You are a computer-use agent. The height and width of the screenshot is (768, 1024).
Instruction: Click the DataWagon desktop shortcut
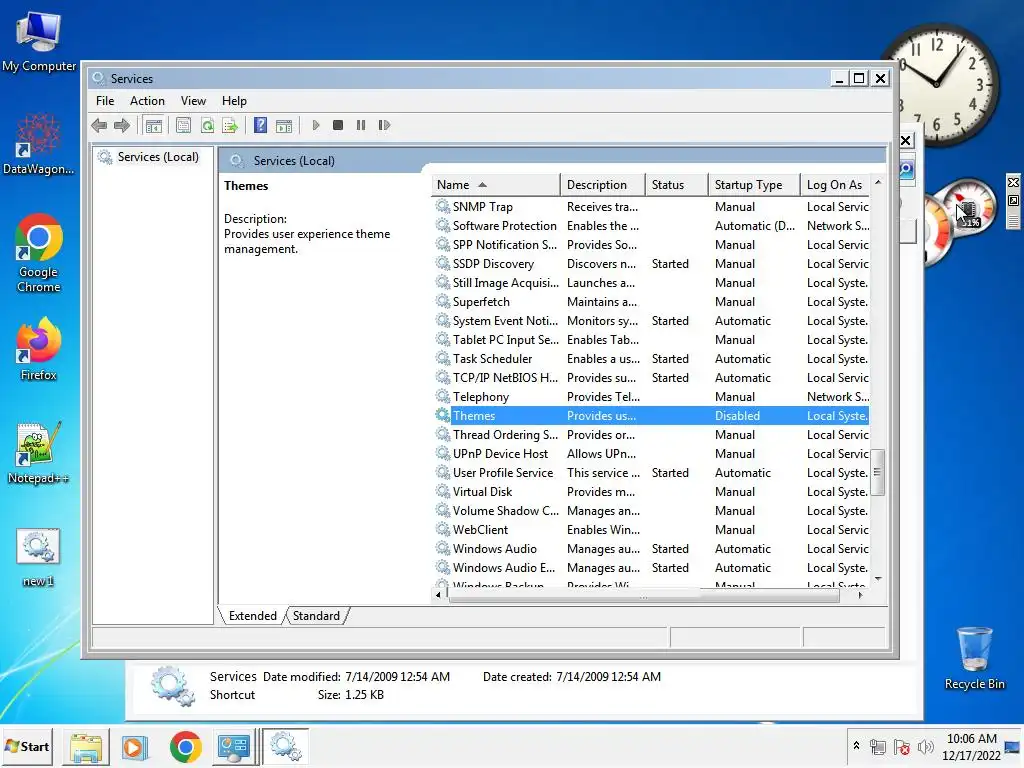[39, 144]
